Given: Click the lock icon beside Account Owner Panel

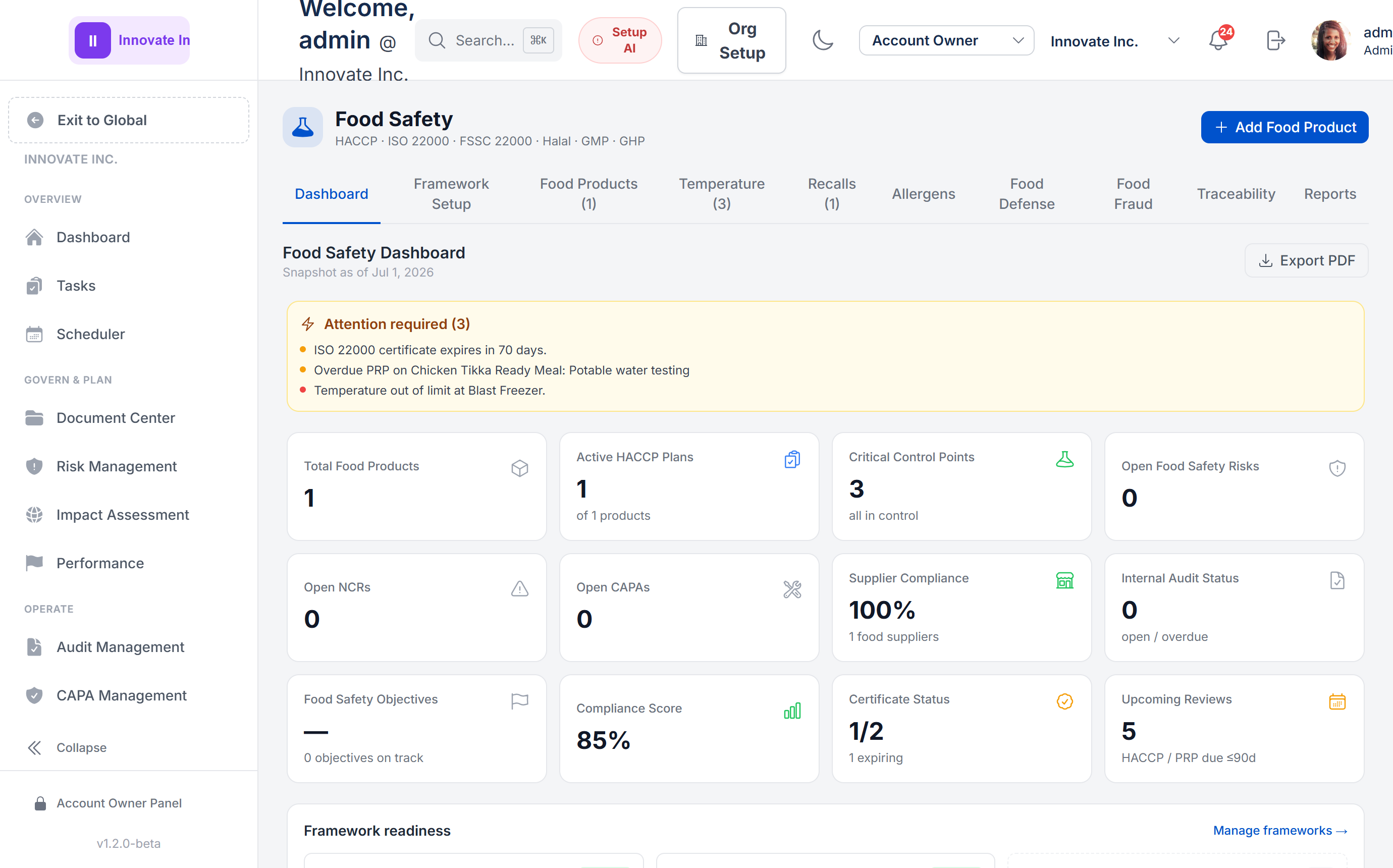Looking at the screenshot, I should 40,803.
